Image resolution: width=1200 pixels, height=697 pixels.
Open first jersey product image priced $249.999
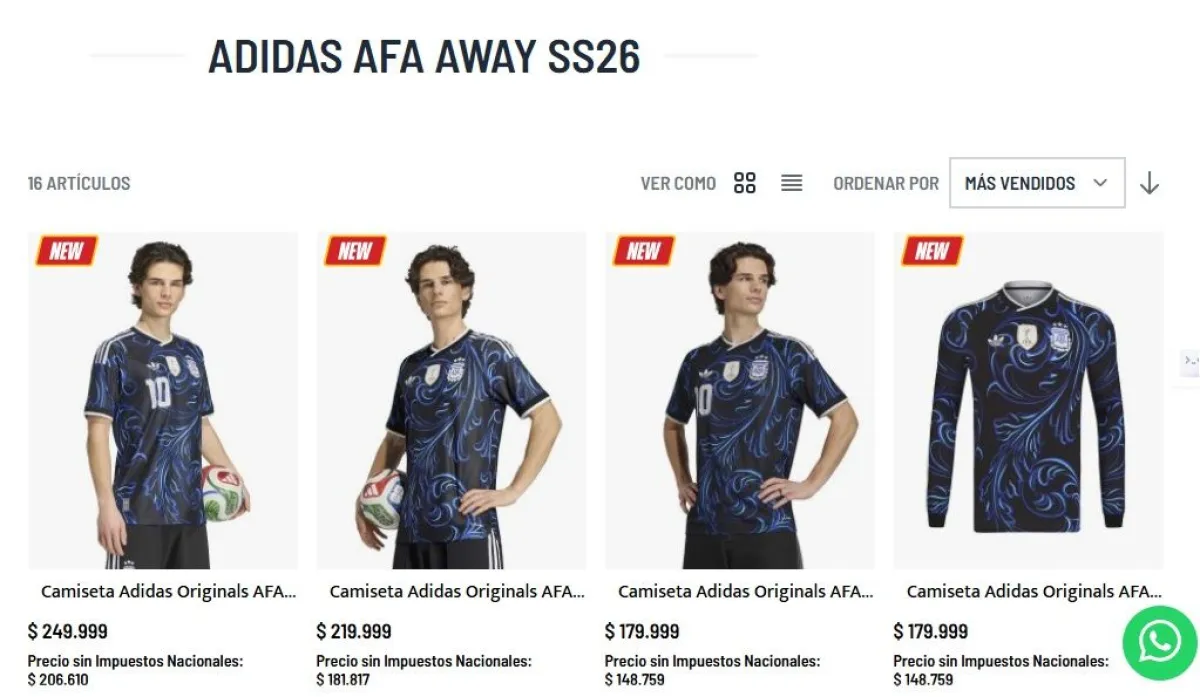point(163,401)
